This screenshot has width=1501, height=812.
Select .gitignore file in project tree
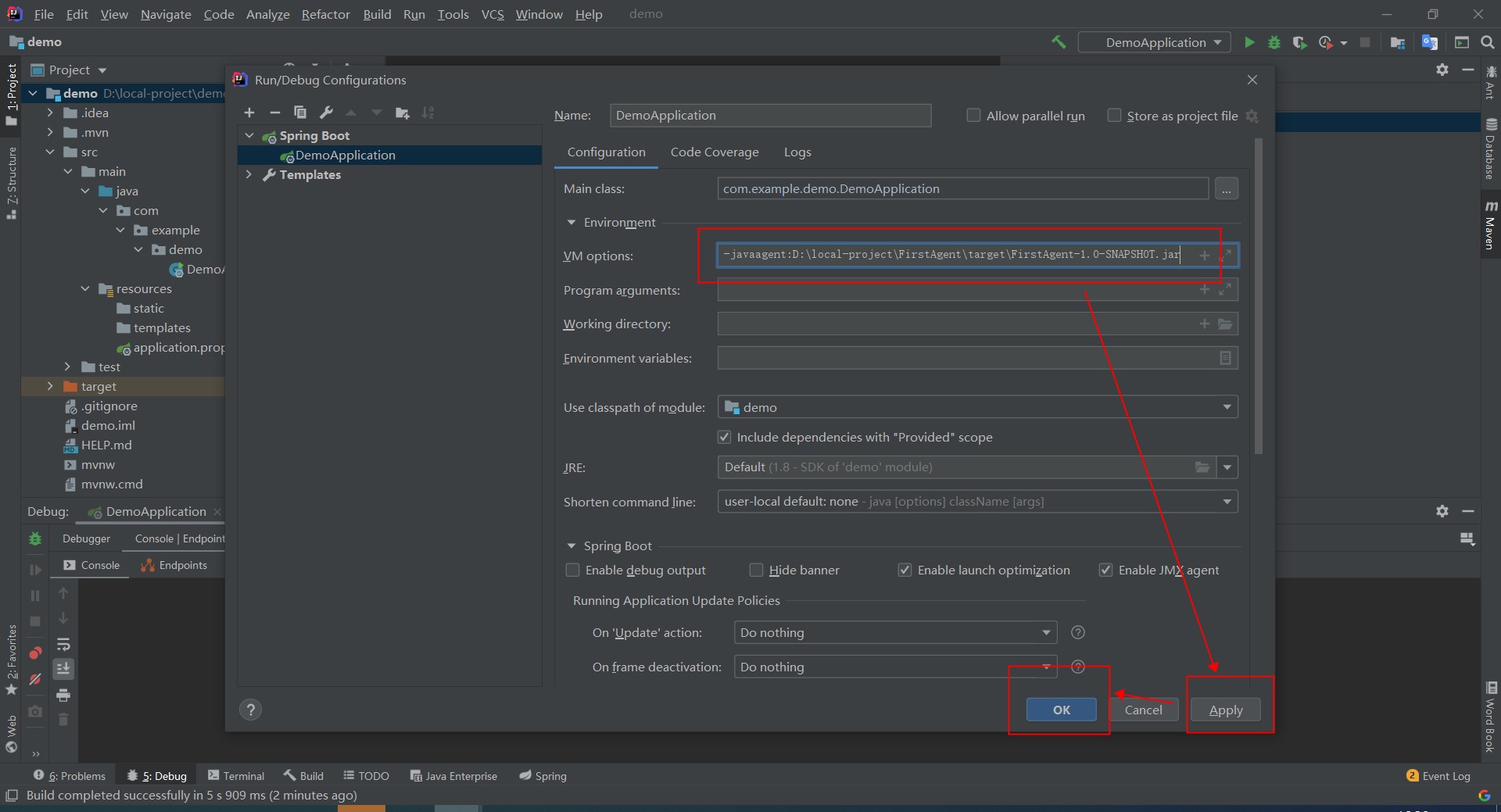[109, 406]
